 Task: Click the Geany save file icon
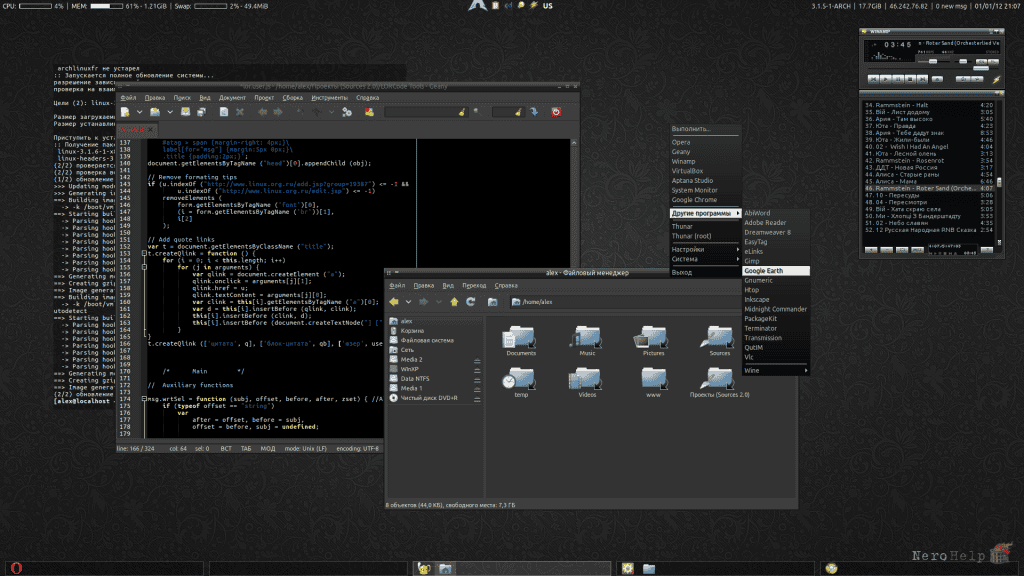coord(185,112)
